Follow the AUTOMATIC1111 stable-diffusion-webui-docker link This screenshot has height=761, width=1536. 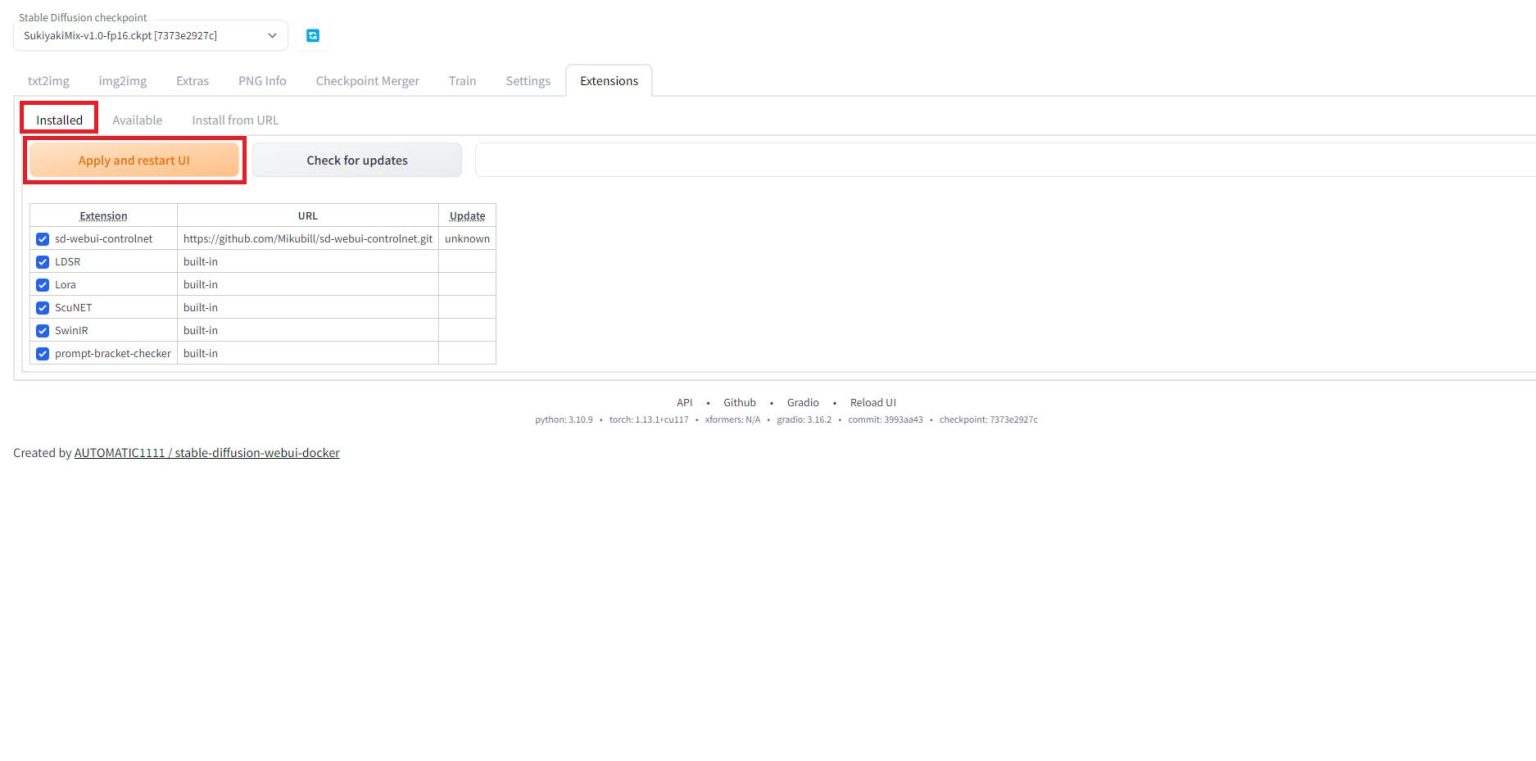pyautogui.click(x=206, y=453)
